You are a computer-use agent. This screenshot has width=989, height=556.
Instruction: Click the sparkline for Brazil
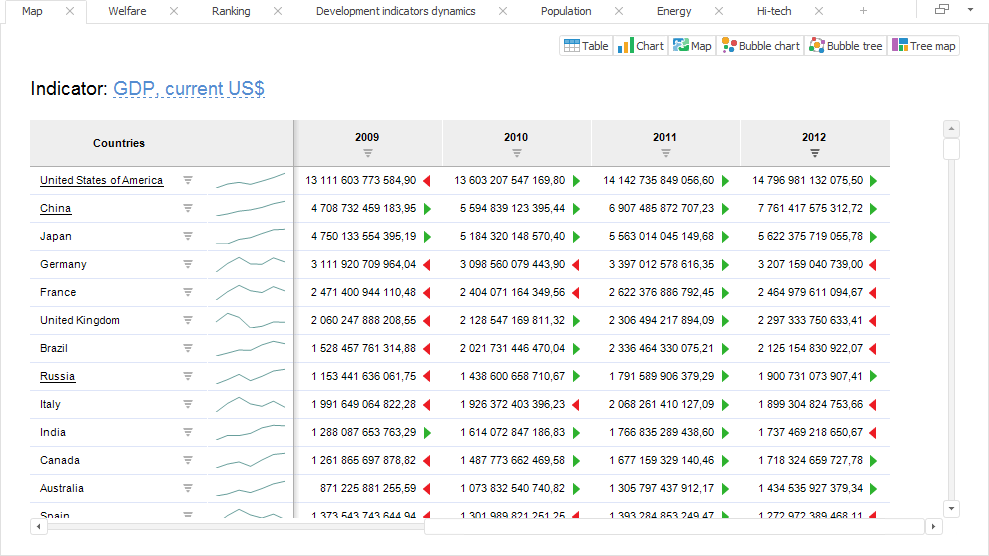point(250,349)
